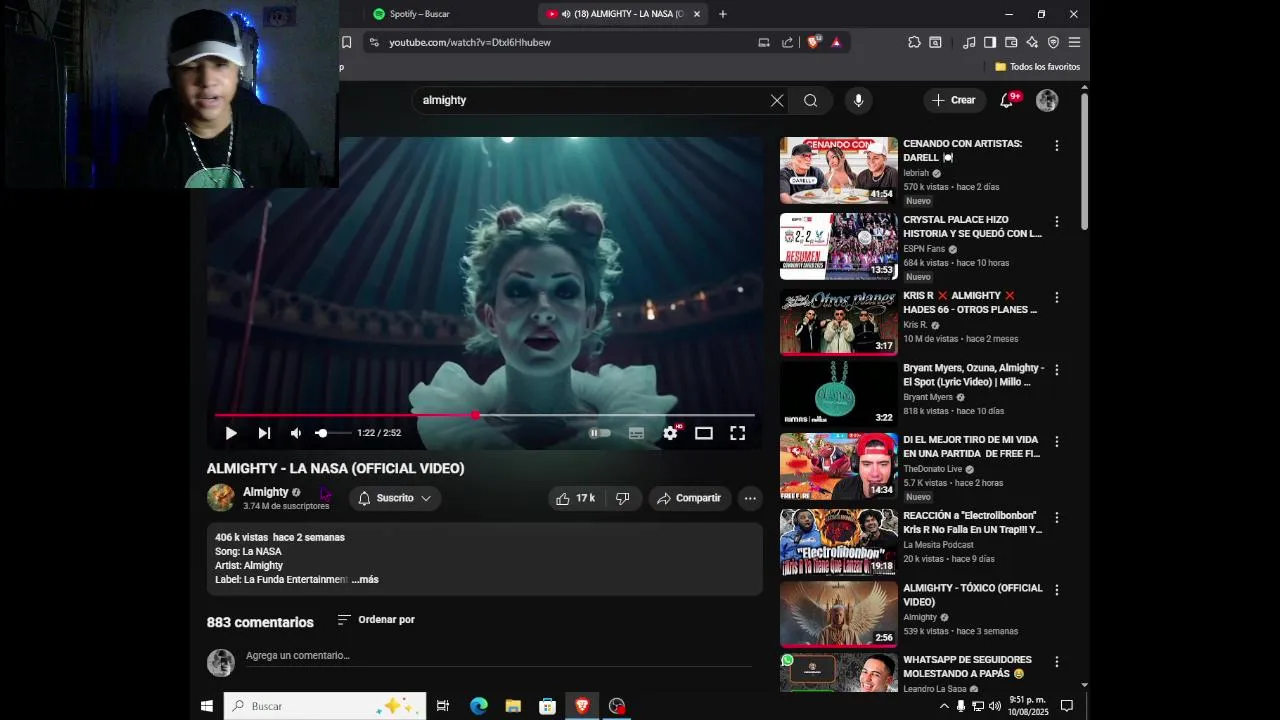Seek on the red video progress bar

[x=484, y=414]
